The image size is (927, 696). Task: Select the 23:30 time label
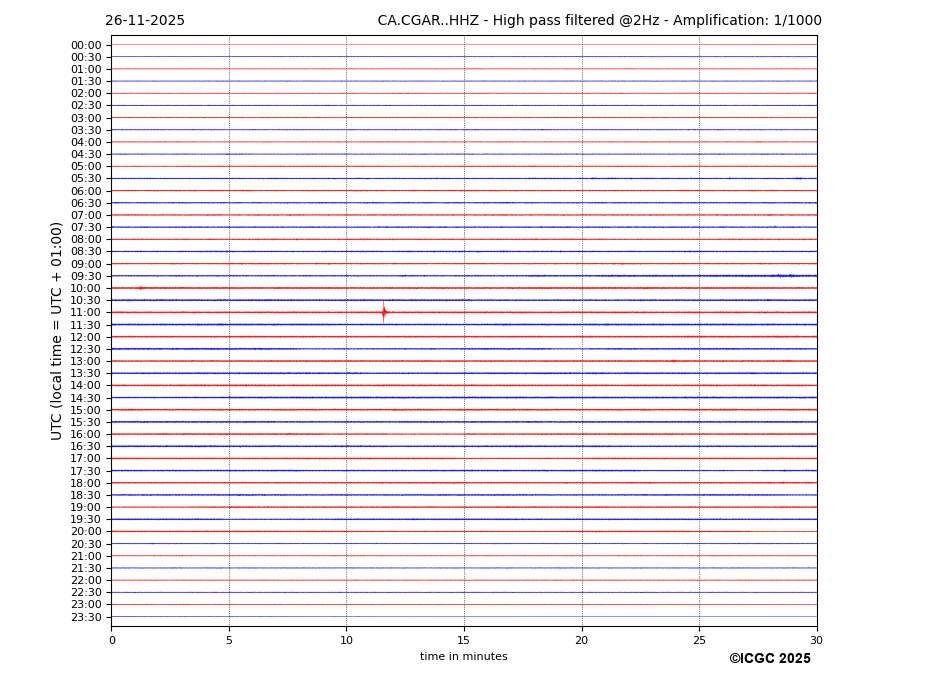point(86,617)
